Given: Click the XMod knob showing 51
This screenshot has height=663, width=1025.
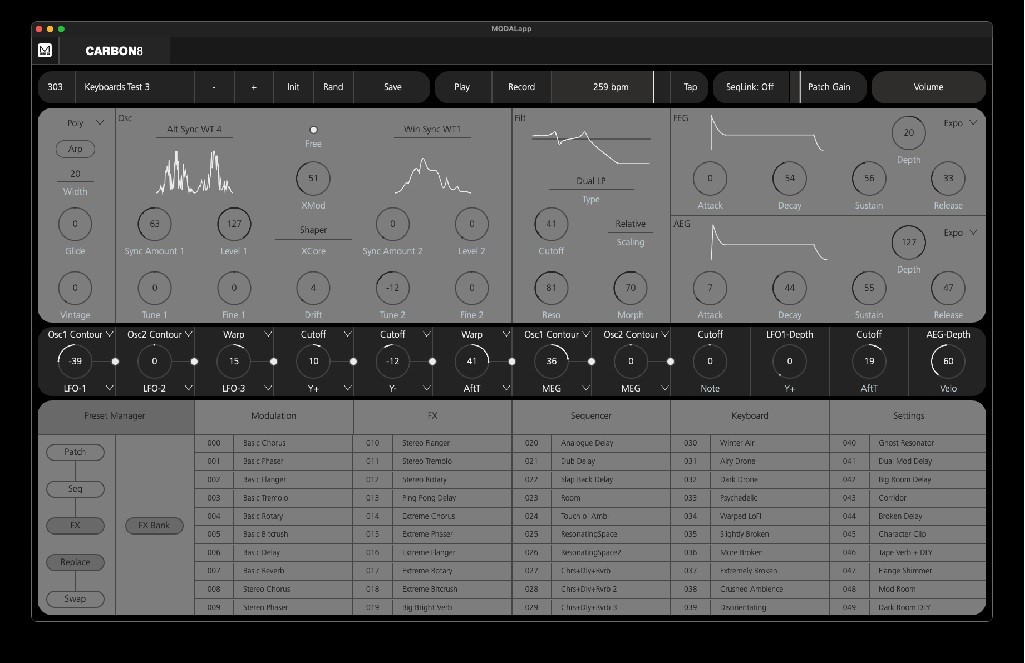Looking at the screenshot, I should tap(313, 178).
